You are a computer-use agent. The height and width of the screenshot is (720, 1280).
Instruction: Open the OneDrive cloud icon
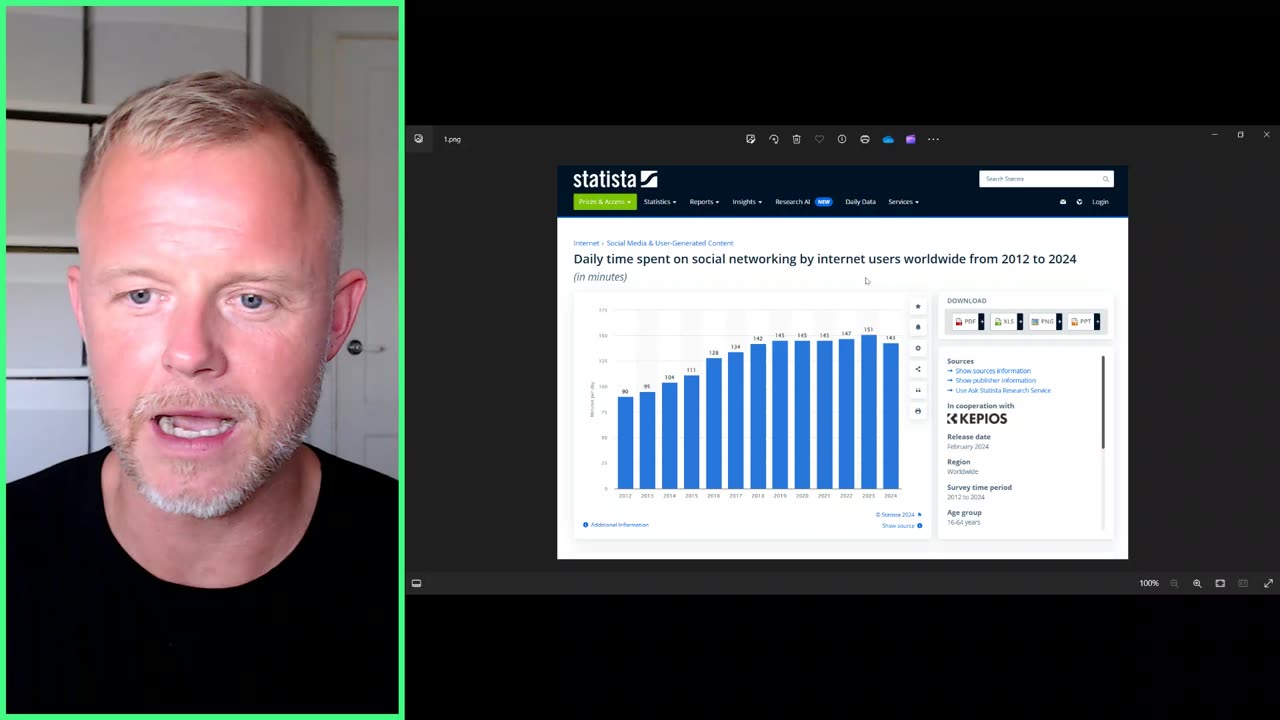pos(888,139)
